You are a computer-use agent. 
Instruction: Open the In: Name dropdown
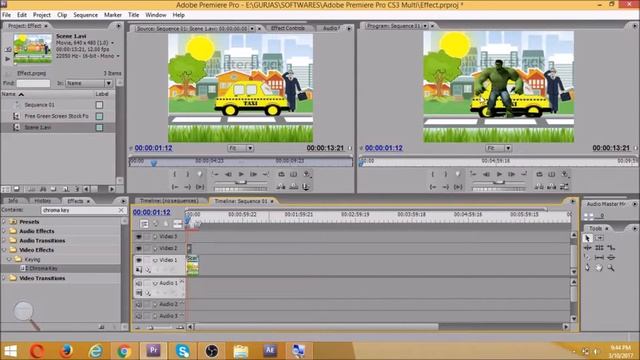click(89, 83)
